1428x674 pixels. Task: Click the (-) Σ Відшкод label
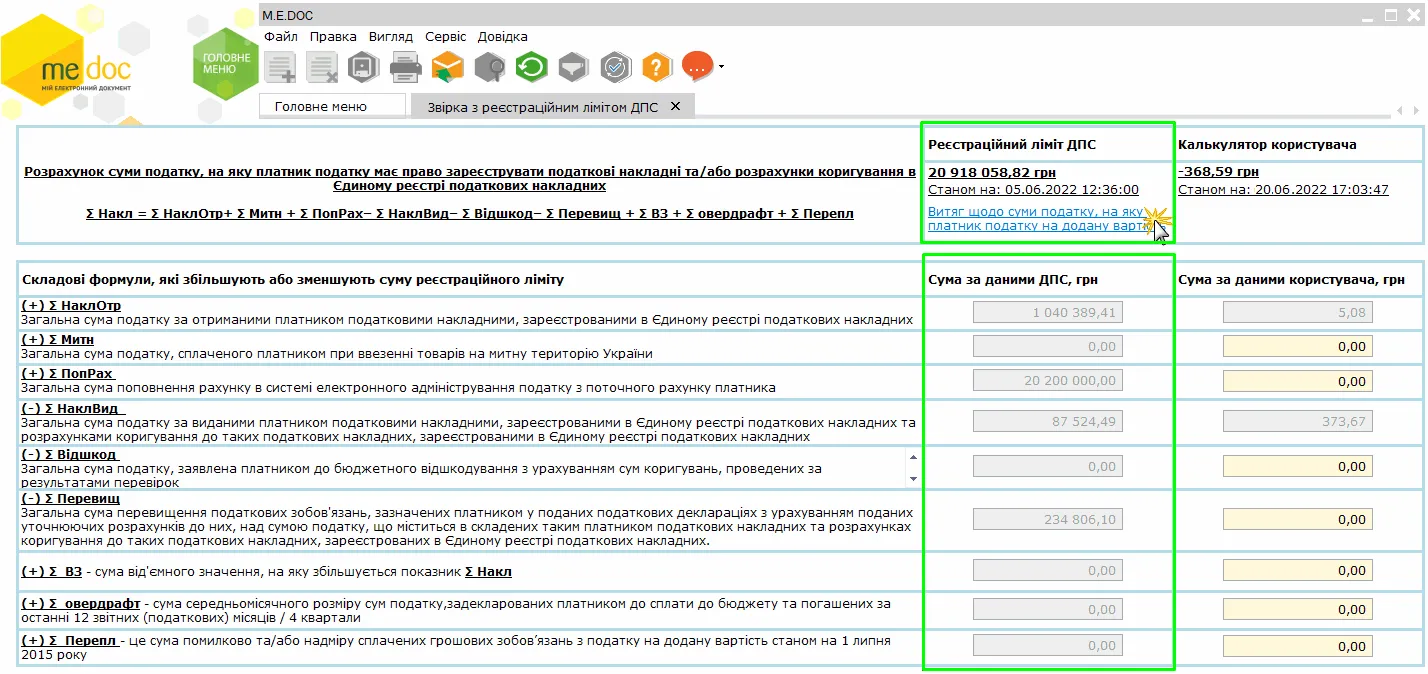[70, 455]
